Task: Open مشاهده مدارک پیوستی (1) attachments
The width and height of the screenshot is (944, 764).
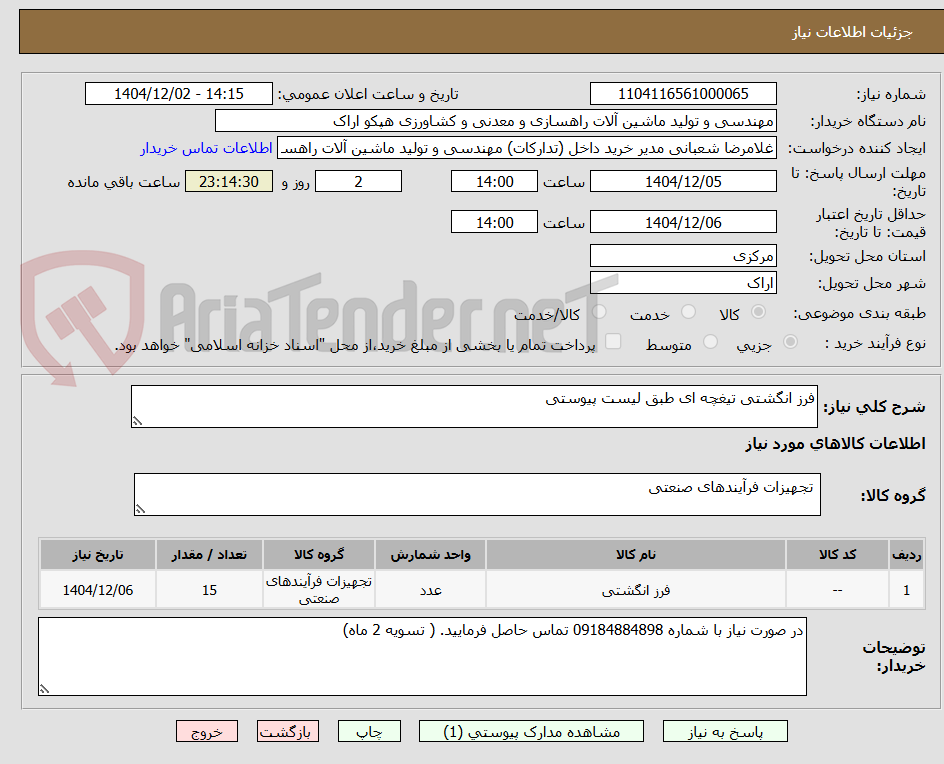Action: click(531, 731)
